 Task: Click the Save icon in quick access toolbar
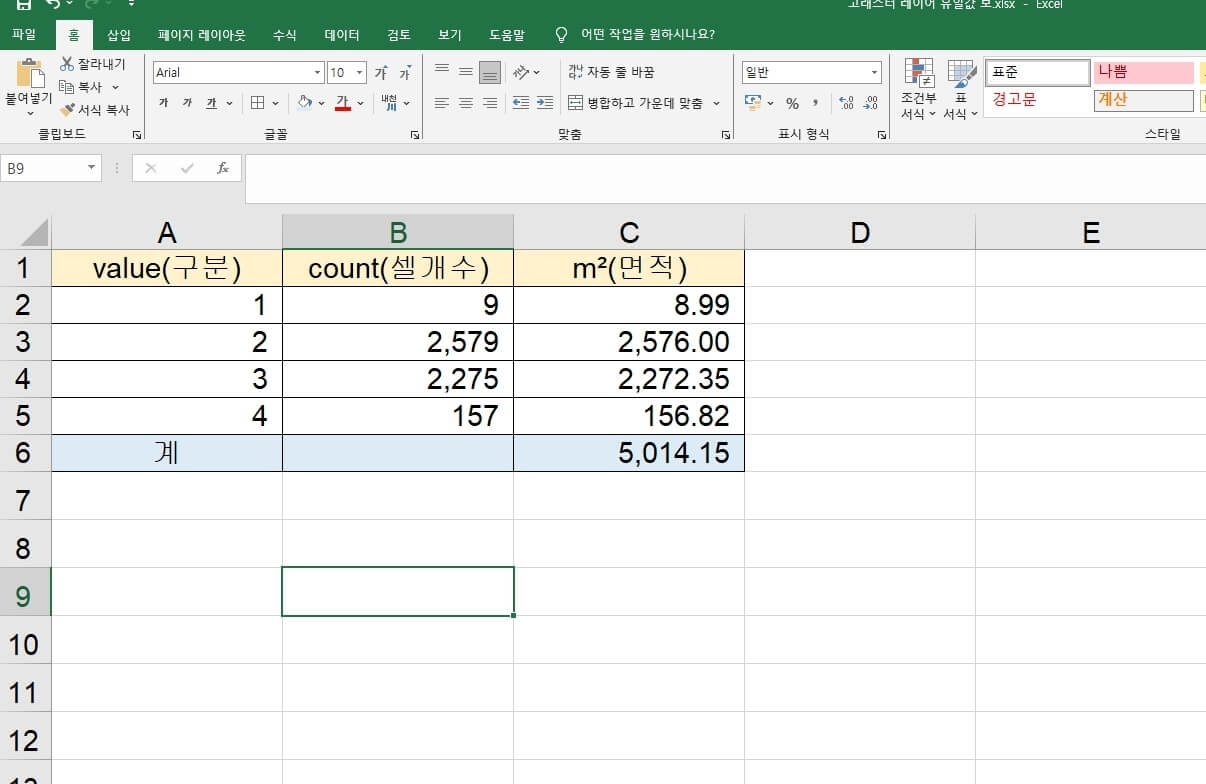(23, 4)
